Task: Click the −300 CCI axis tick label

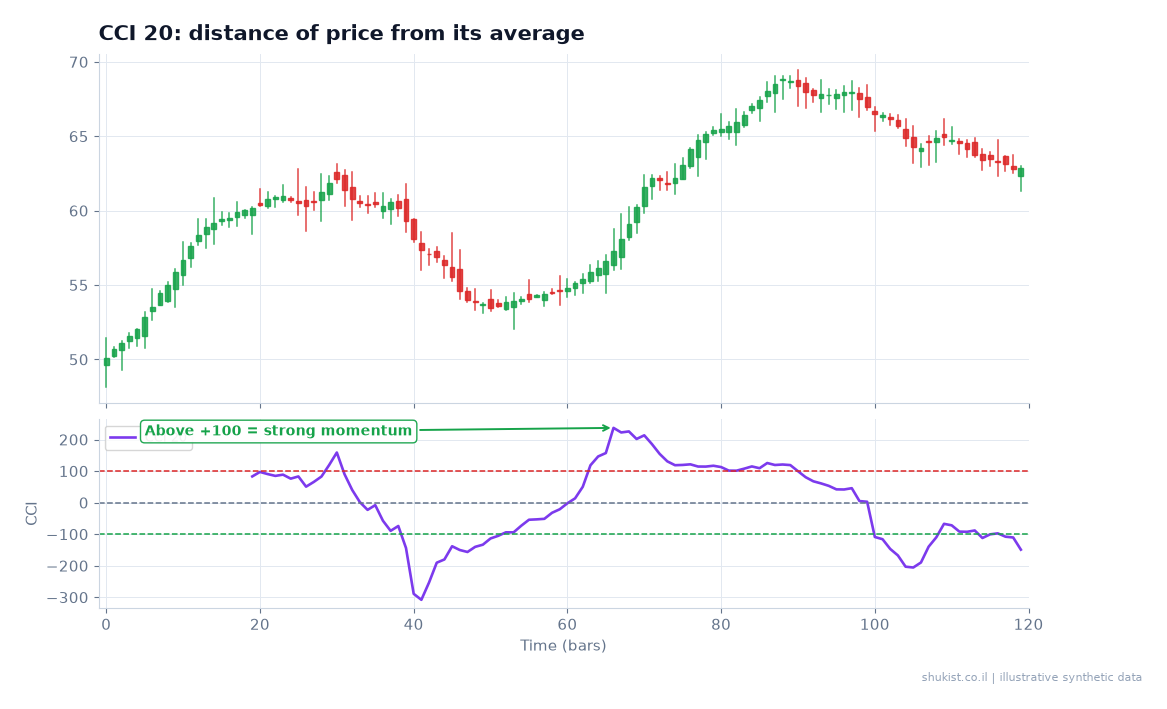Action: (68, 598)
